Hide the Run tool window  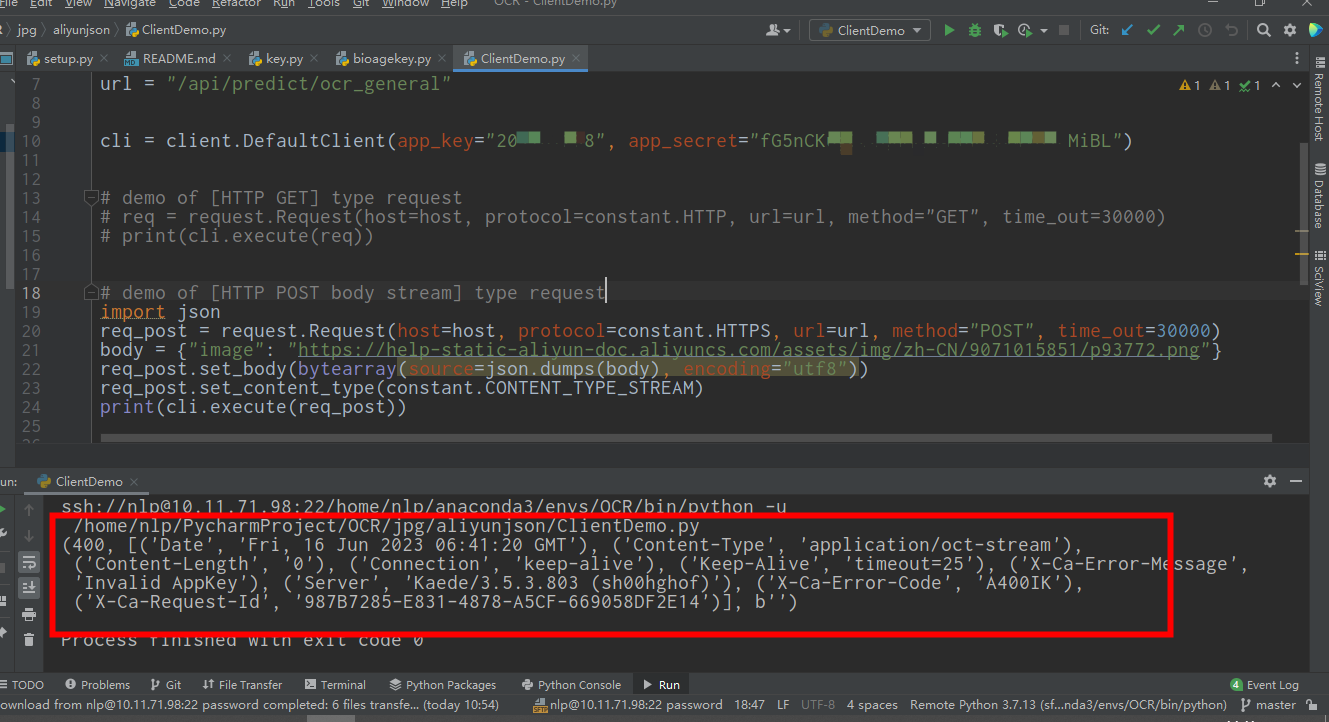(1296, 481)
